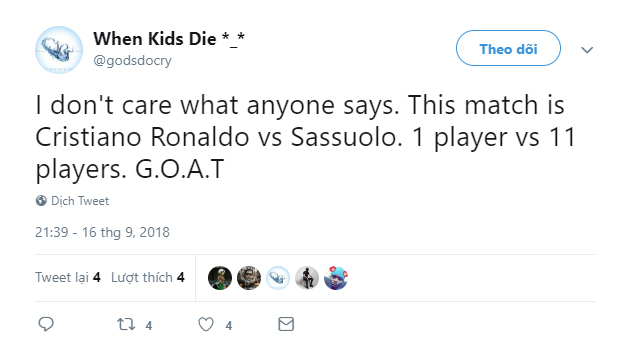
Task: Follow the account with Theo dõi button
Action: pyautogui.click(x=508, y=48)
